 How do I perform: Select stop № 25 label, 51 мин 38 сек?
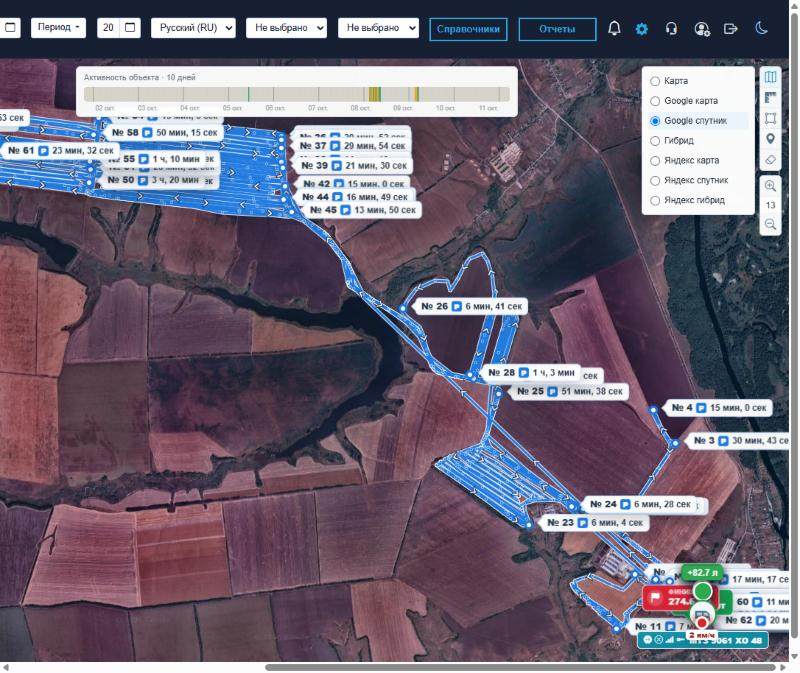point(569,391)
